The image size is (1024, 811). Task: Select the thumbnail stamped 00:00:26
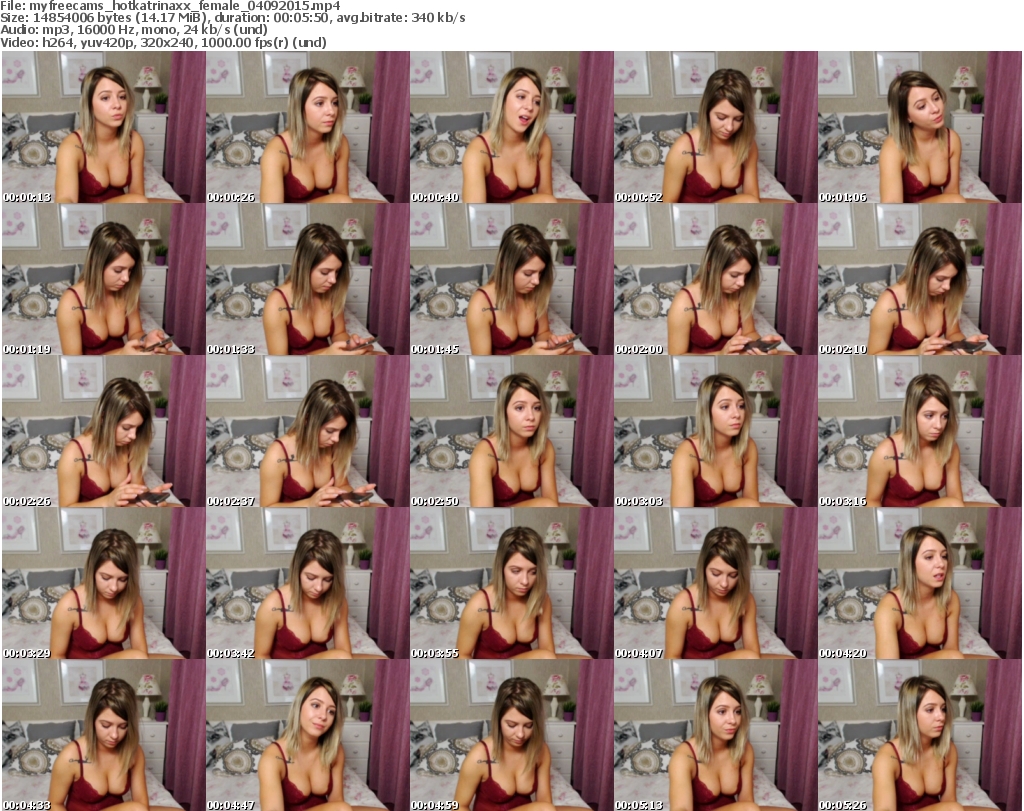click(308, 127)
